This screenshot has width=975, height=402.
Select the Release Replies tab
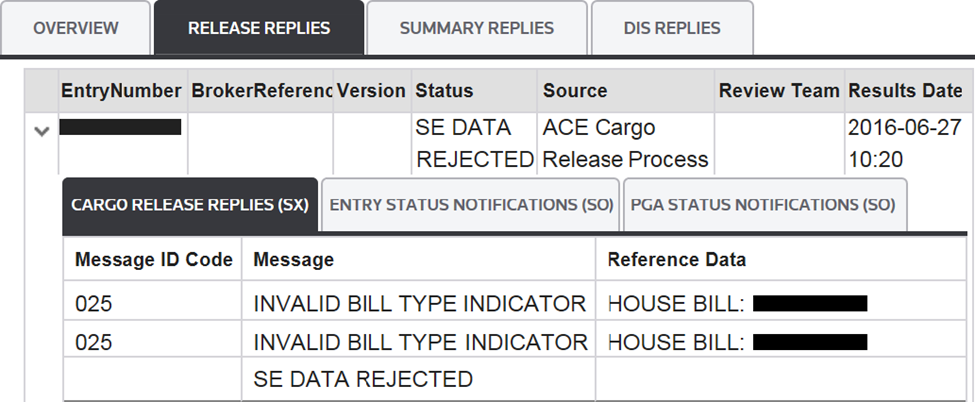tap(259, 28)
